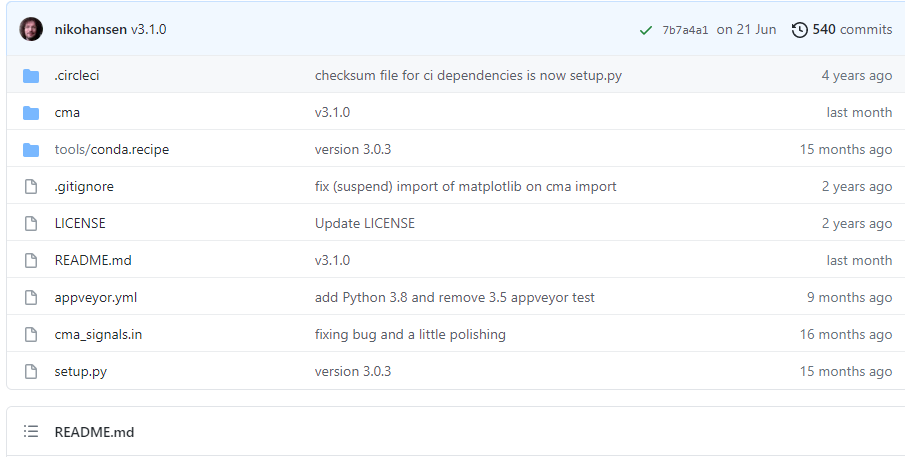Click the green CI status checkmark
905x457 pixels.
[x=646, y=30]
